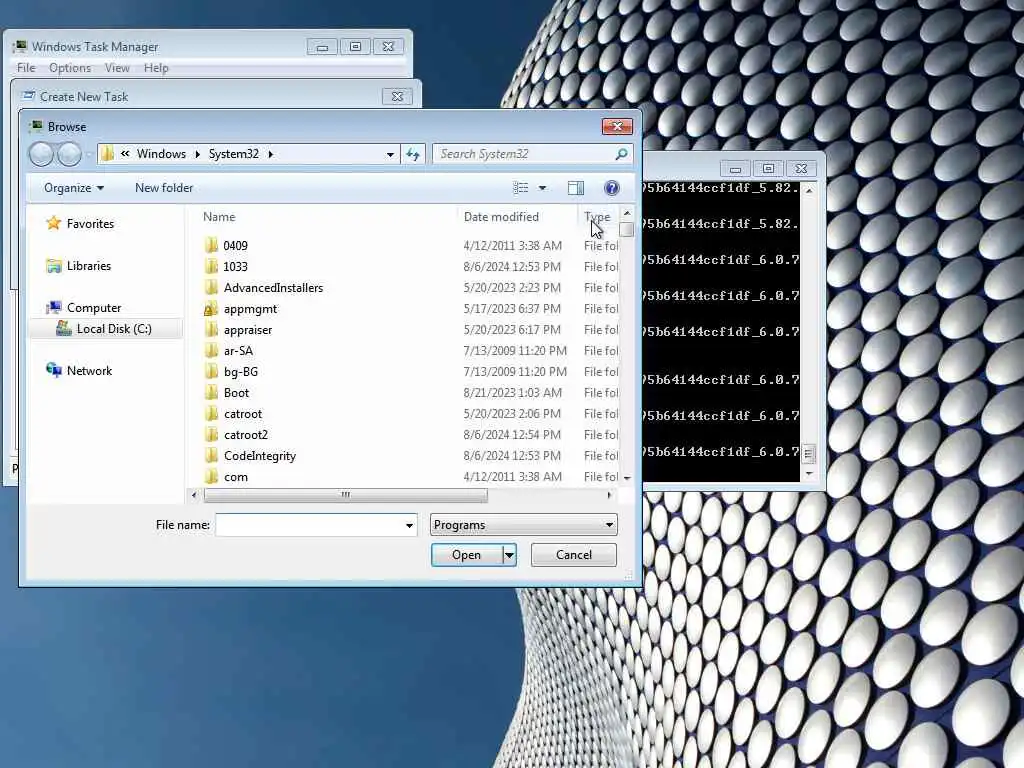
Task: Click the change view icon
Action: pyautogui.click(x=520, y=188)
